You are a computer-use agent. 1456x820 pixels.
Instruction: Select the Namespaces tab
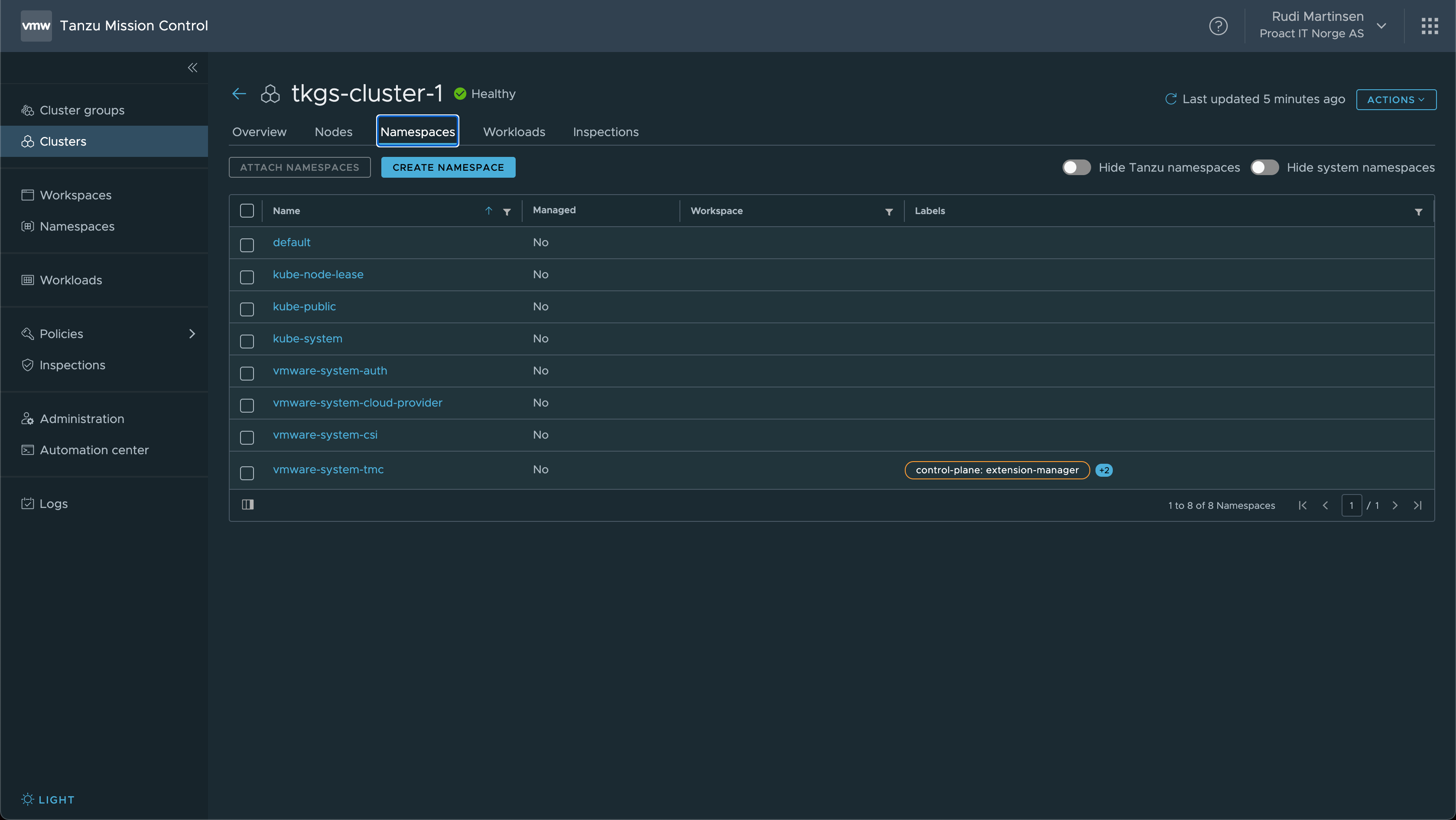418,132
